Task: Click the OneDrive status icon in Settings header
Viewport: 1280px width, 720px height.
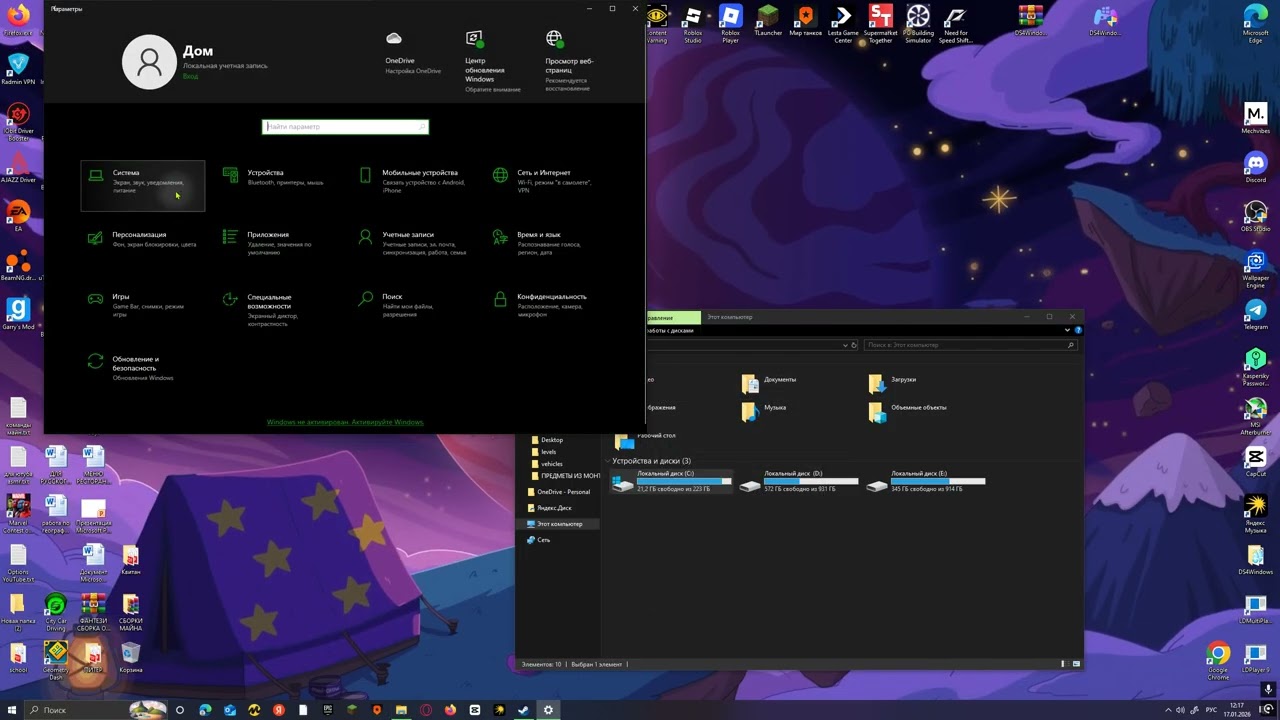Action: [x=394, y=38]
